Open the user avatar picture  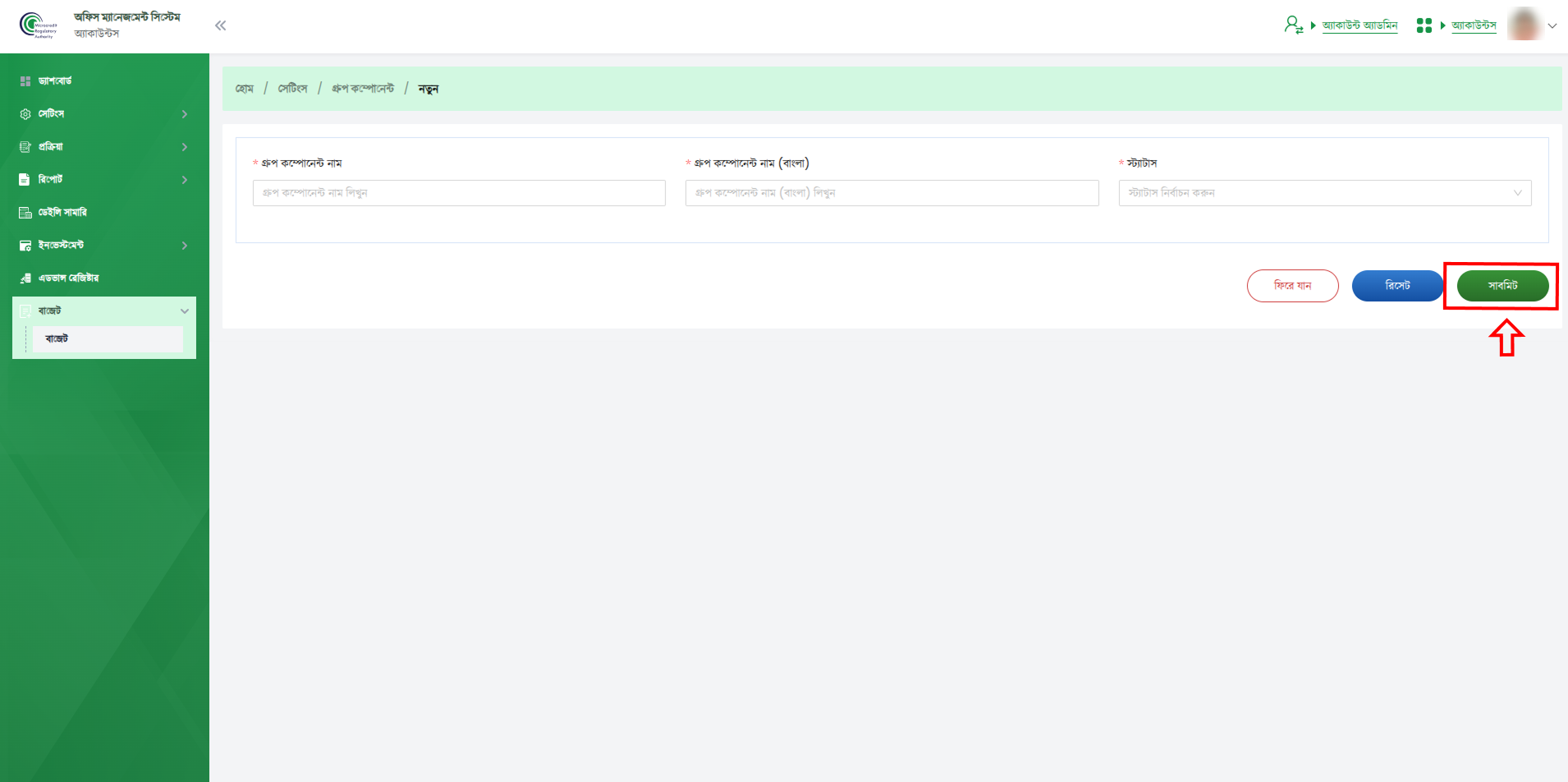point(1524,24)
